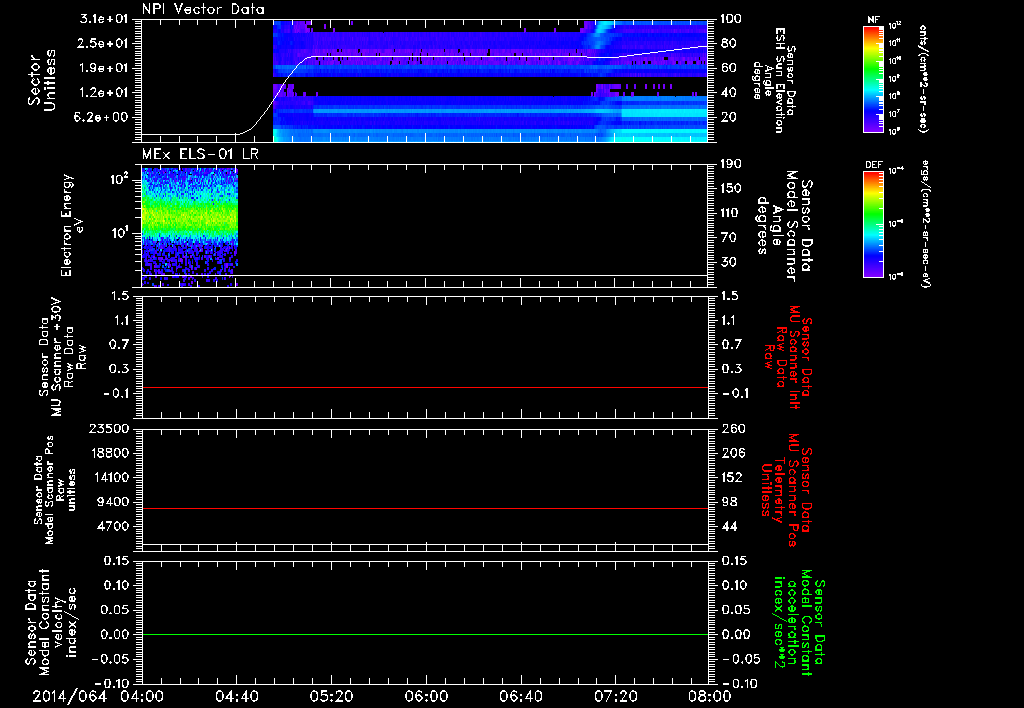Click the "152" telemetry tick label

tap(731, 477)
